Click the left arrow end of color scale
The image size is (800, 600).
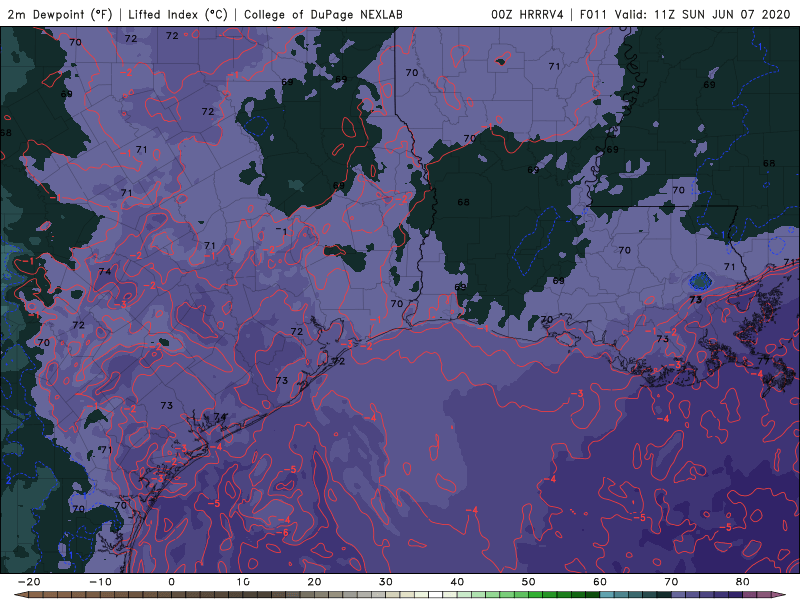20,594
